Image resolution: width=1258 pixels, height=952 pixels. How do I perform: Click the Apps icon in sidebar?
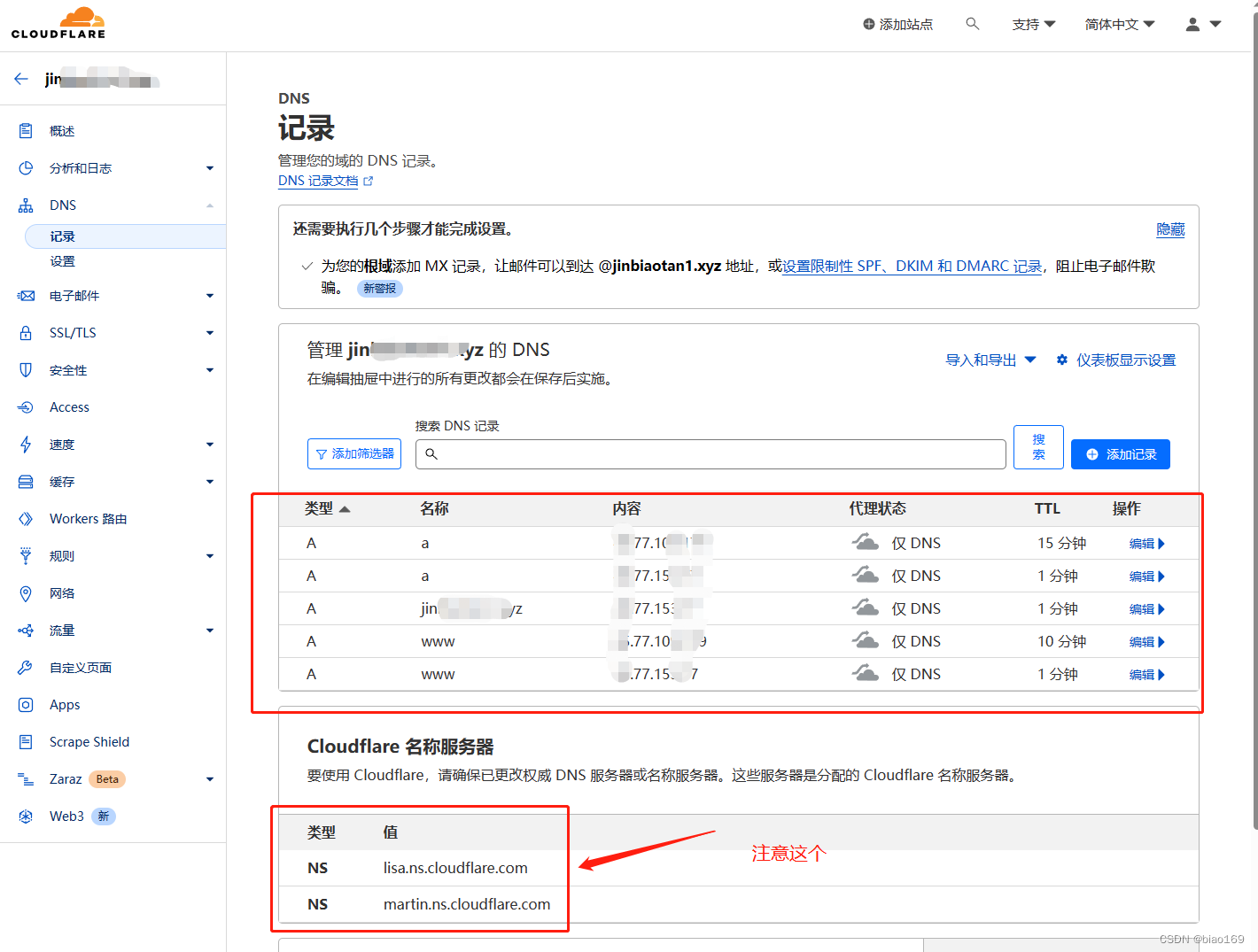pos(26,705)
